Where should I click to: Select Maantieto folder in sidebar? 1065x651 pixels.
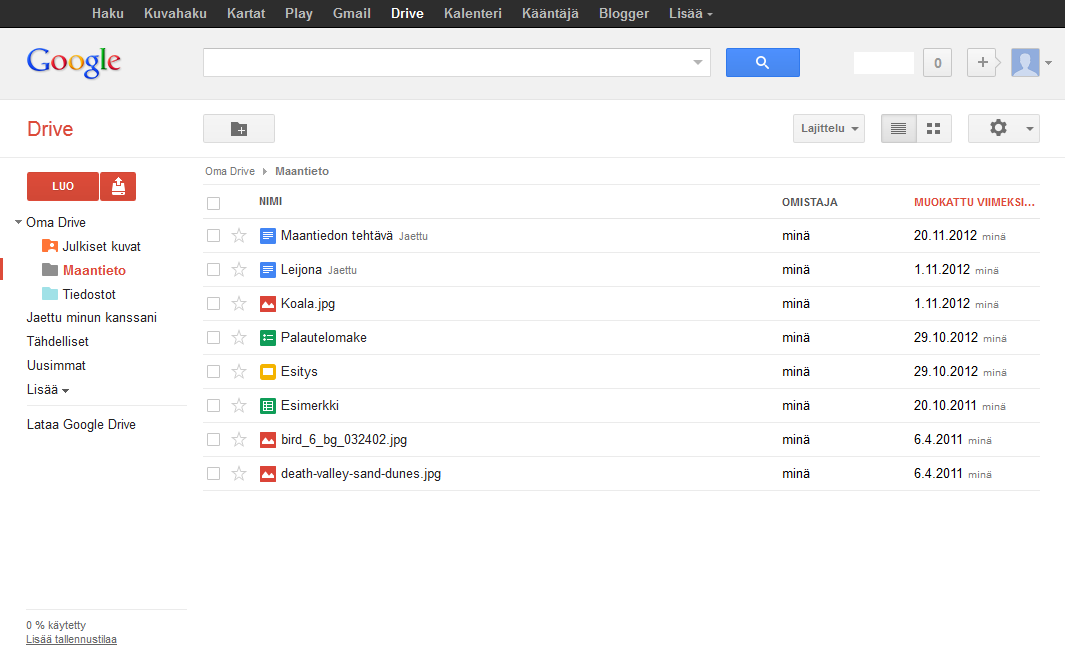tap(94, 270)
